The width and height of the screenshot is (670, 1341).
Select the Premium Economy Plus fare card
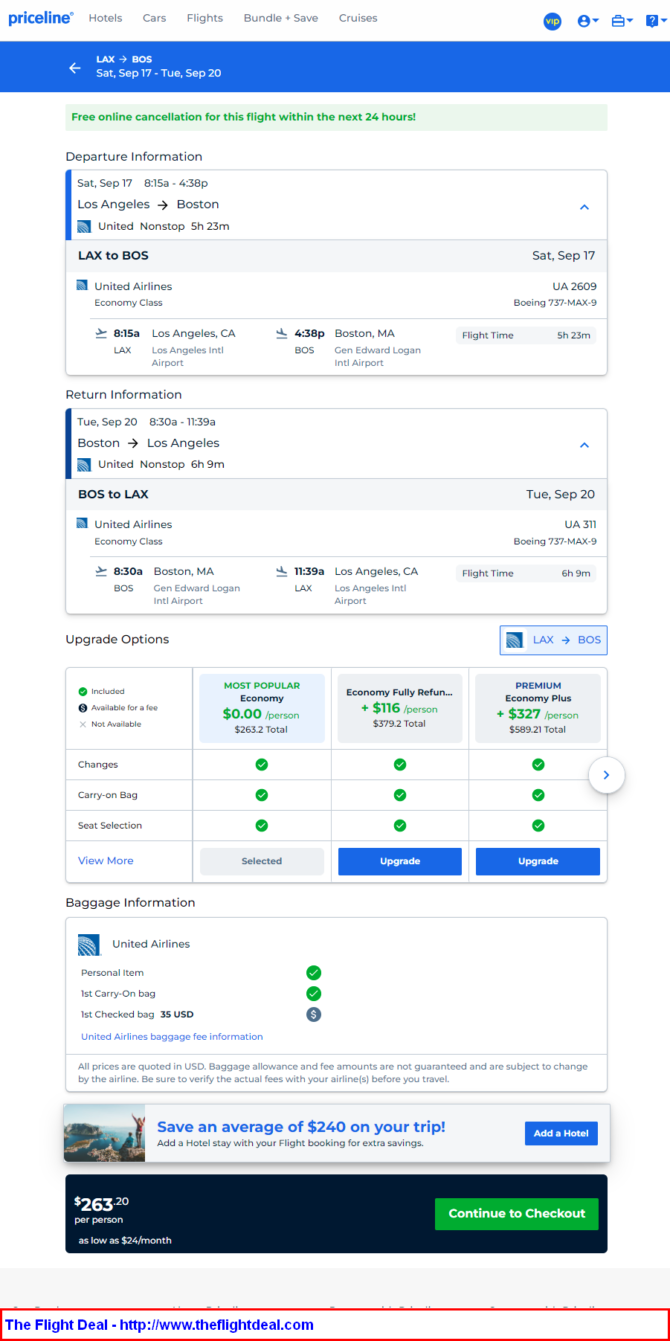coord(538,708)
